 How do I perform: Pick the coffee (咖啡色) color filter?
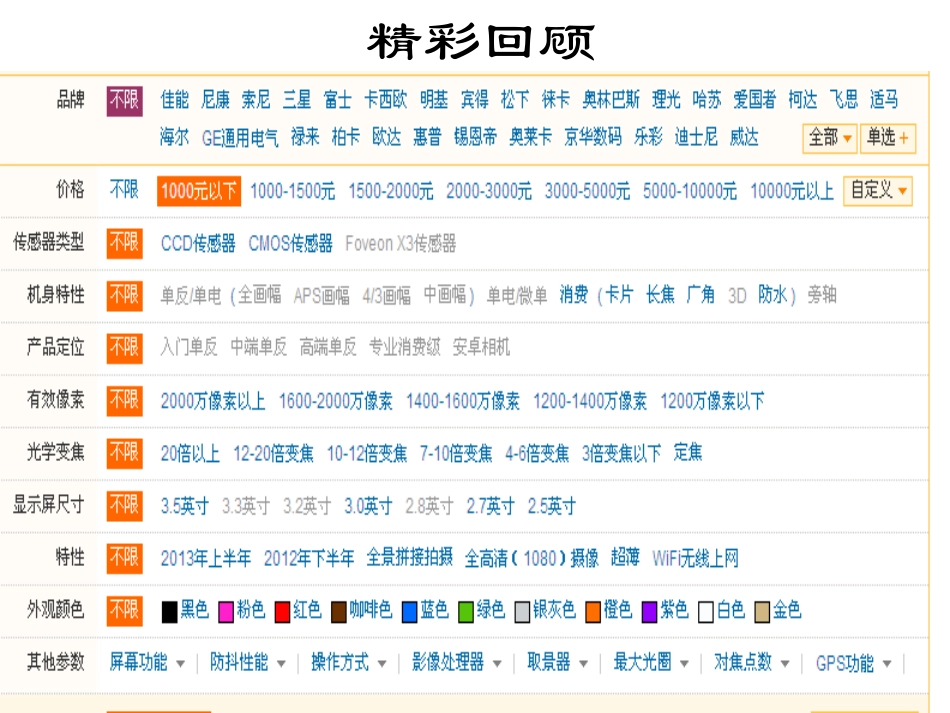pos(361,611)
